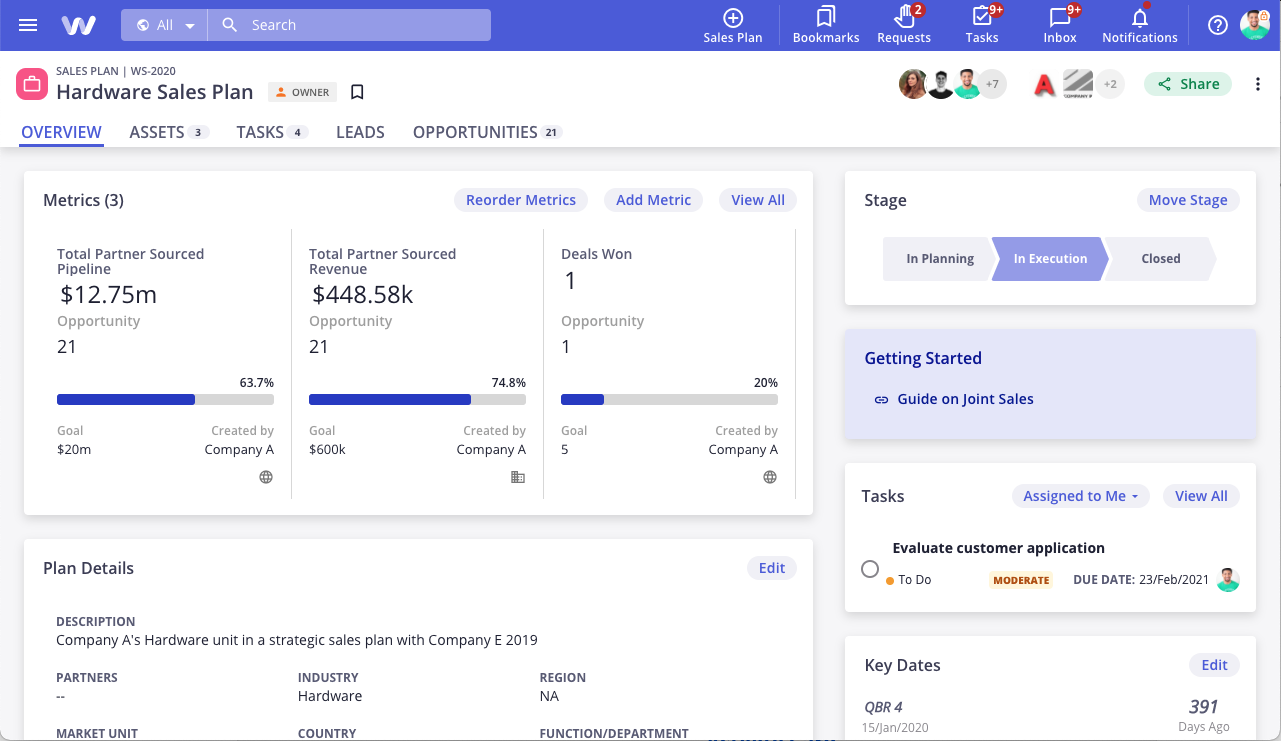1281x741 pixels.
Task: Click View All in Tasks panel
Action: 1201,496
